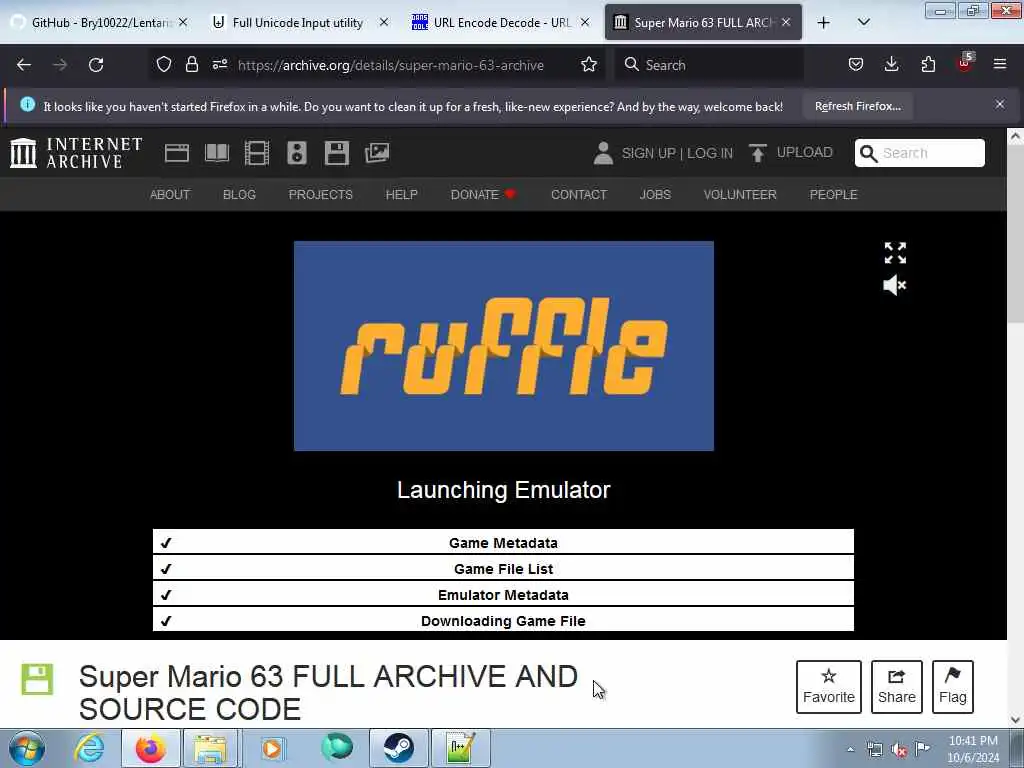
Task: Open the Extensions puzzle icon
Action: coord(928,65)
